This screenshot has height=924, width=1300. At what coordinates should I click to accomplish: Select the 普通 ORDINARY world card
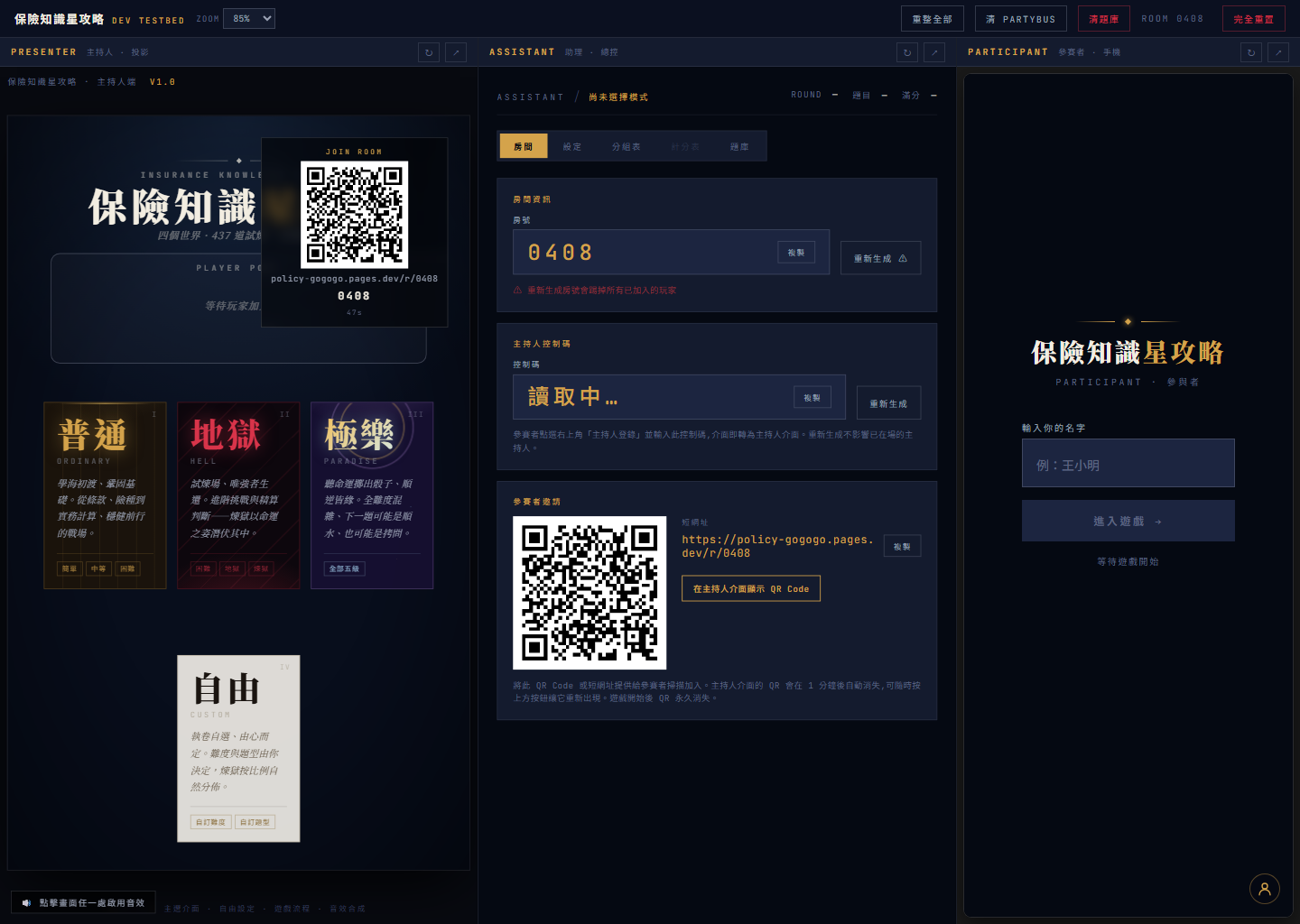coord(105,495)
